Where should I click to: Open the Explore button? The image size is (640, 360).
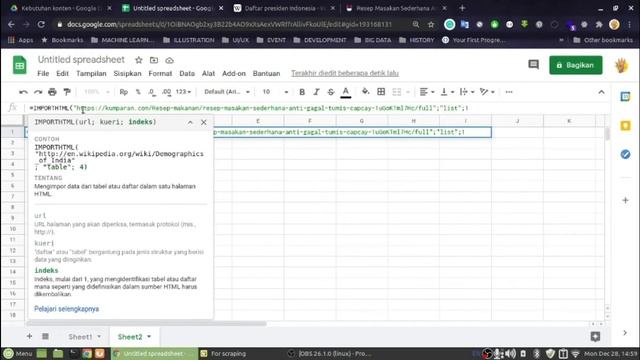click(595, 336)
